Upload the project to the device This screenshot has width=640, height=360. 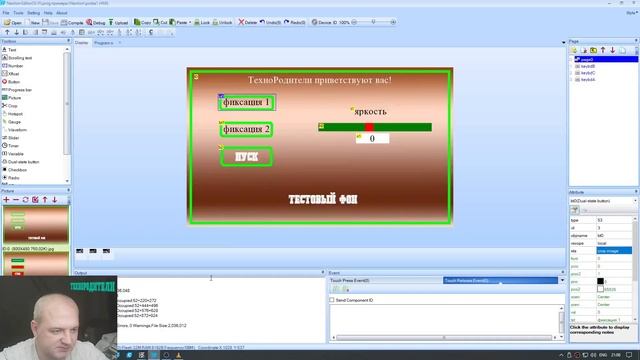118,22
